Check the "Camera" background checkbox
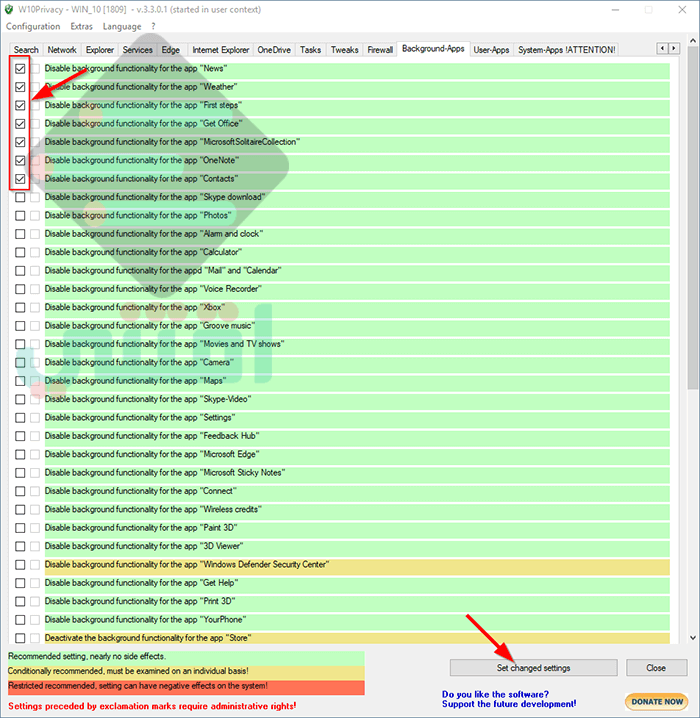The image size is (700, 718). tap(20, 363)
